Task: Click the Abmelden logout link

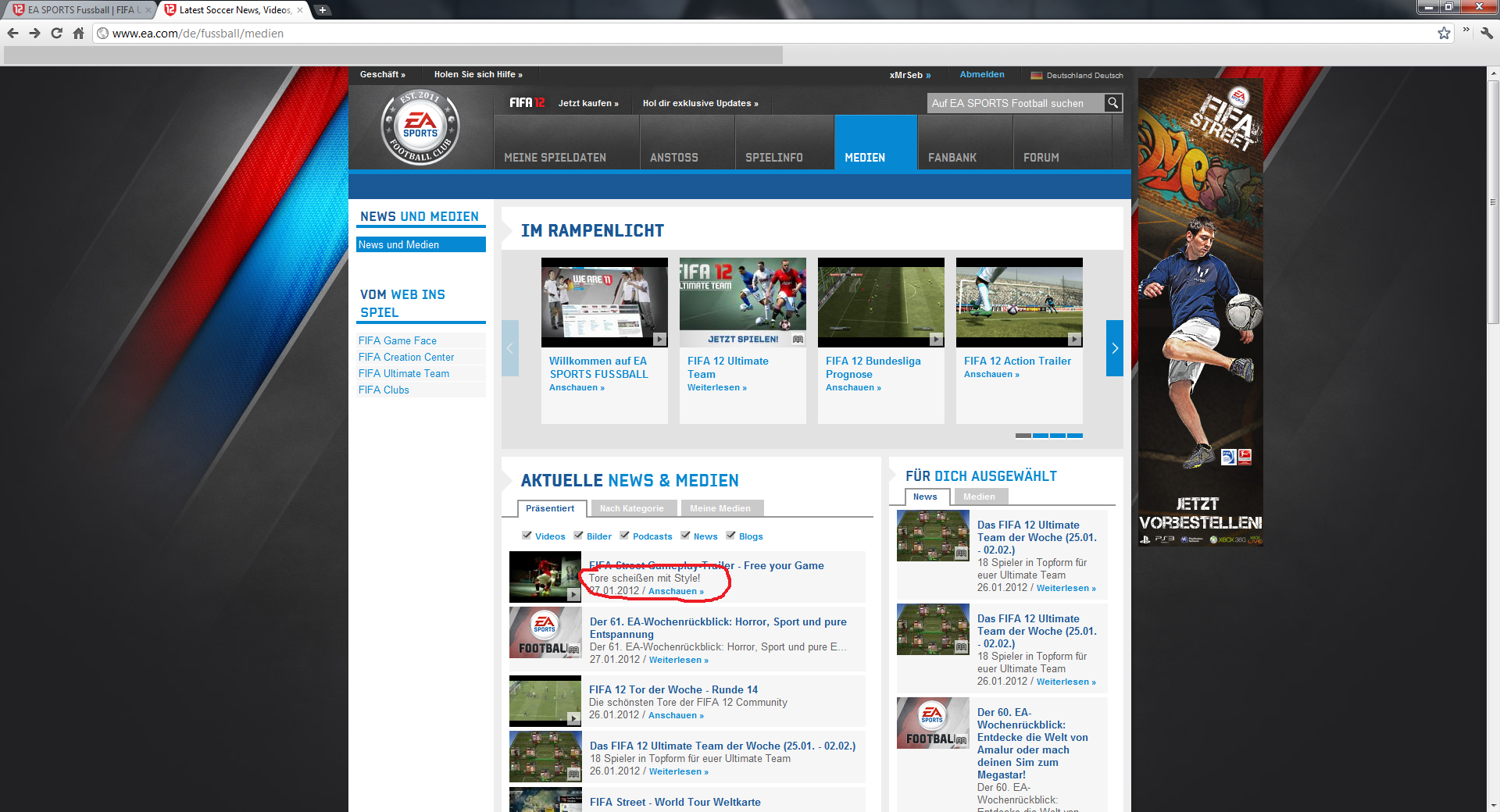Action: coord(982,75)
